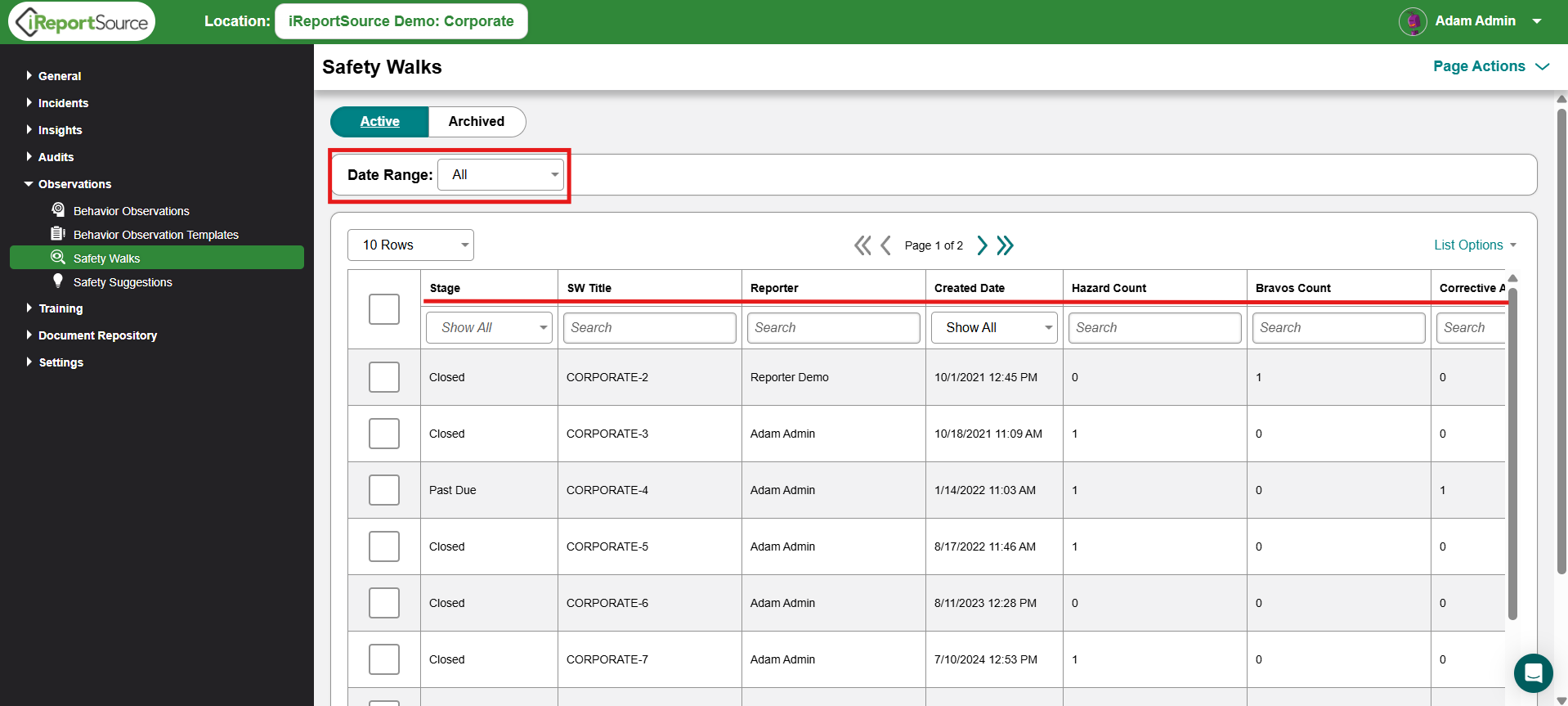Expand the Page Actions menu
This screenshot has width=1568, height=706.
click(1491, 66)
